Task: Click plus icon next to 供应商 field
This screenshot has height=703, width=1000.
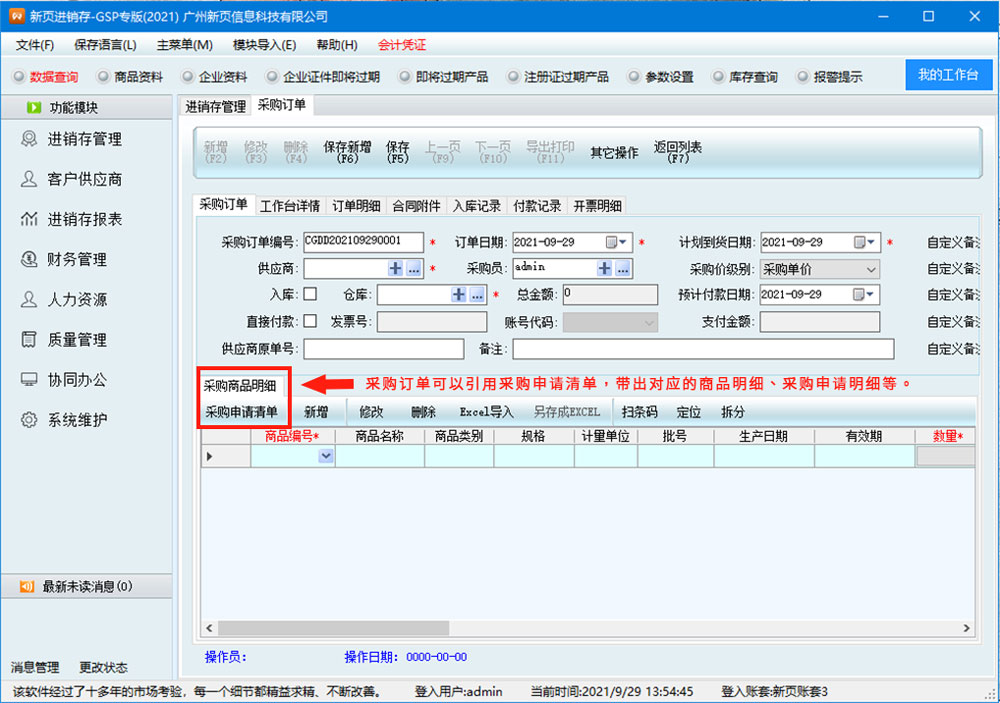Action: pyautogui.click(x=395, y=269)
